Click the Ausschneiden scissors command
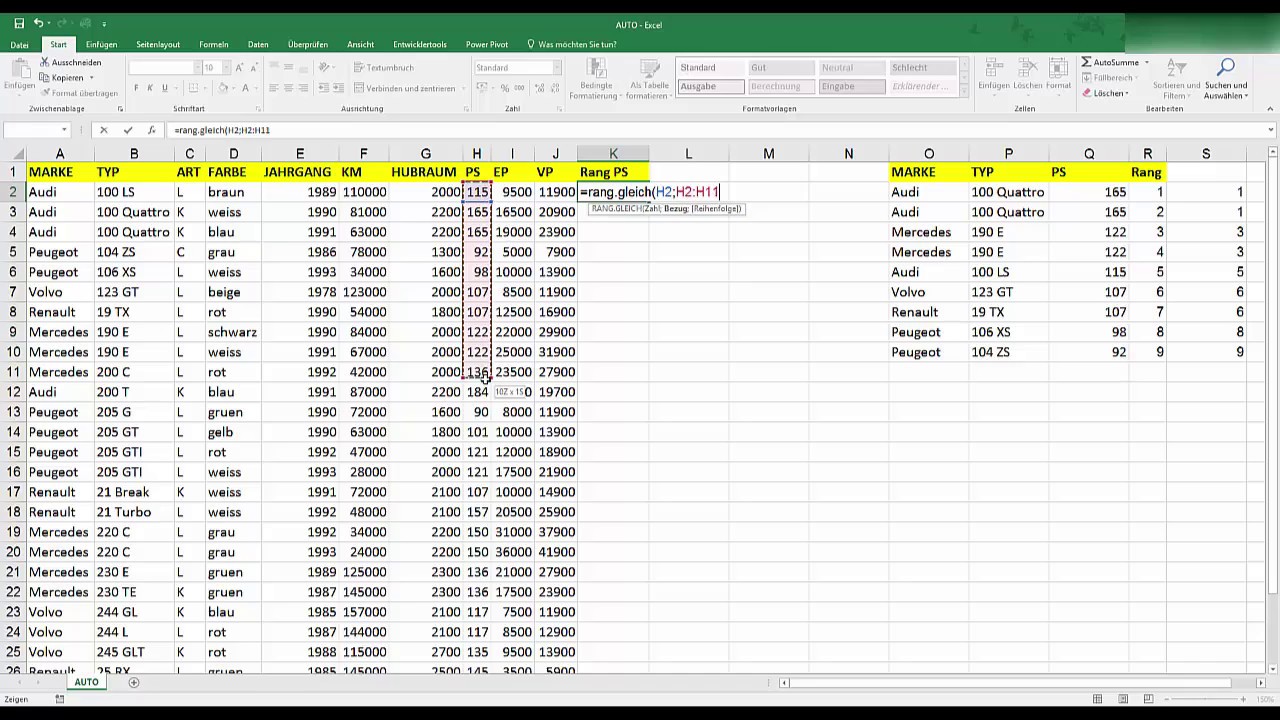 tap(70, 62)
